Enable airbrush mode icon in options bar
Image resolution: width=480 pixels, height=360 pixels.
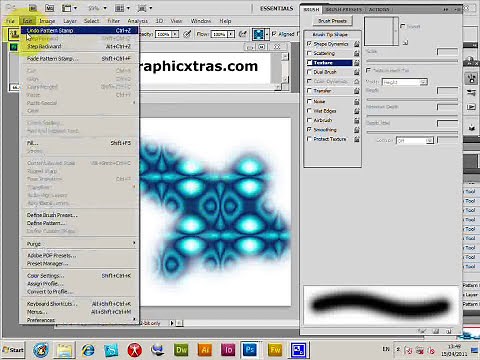[243, 34]
